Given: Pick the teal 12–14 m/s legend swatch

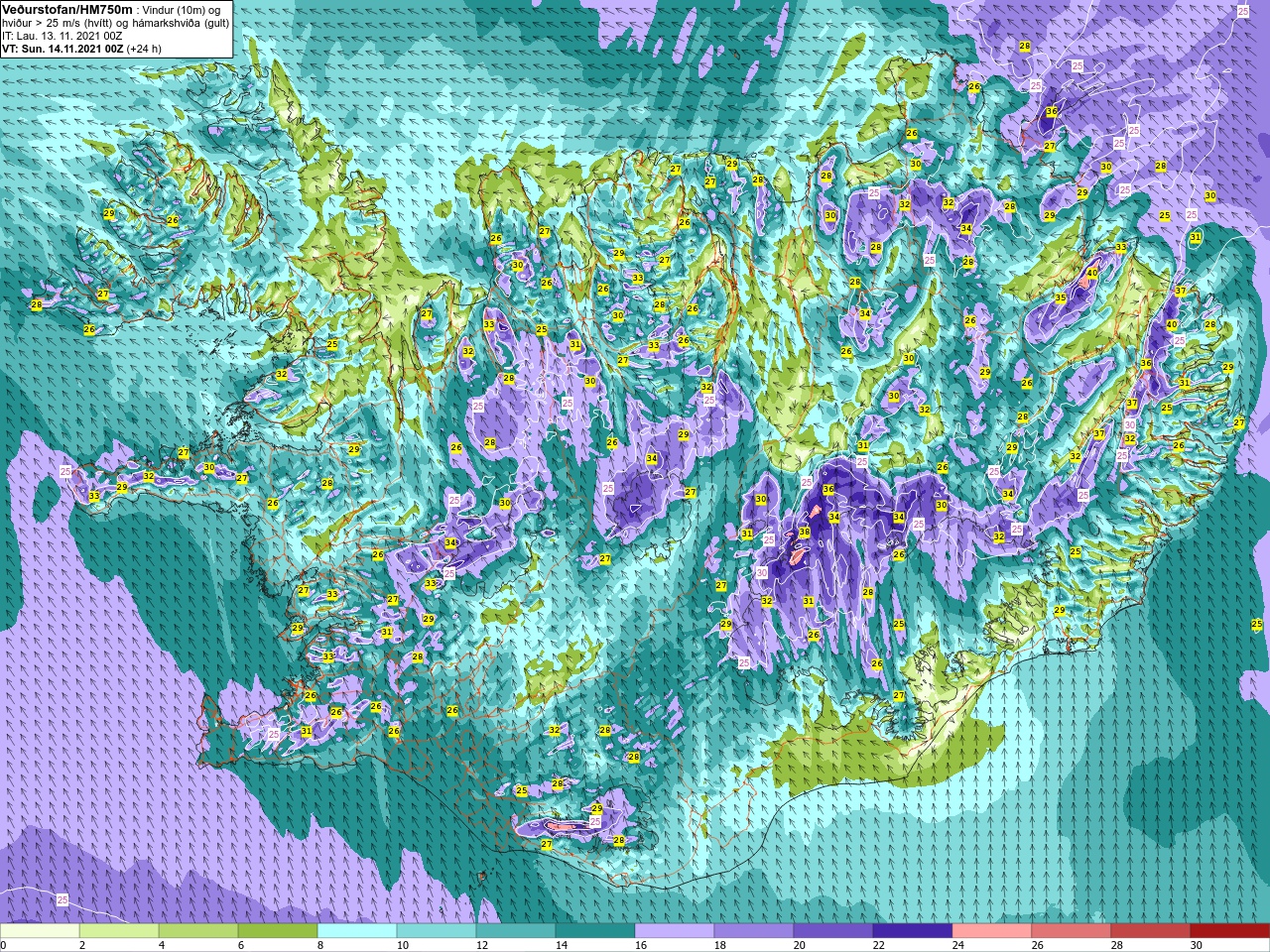Looking at the screenshot, I should [x=516, y=931].
